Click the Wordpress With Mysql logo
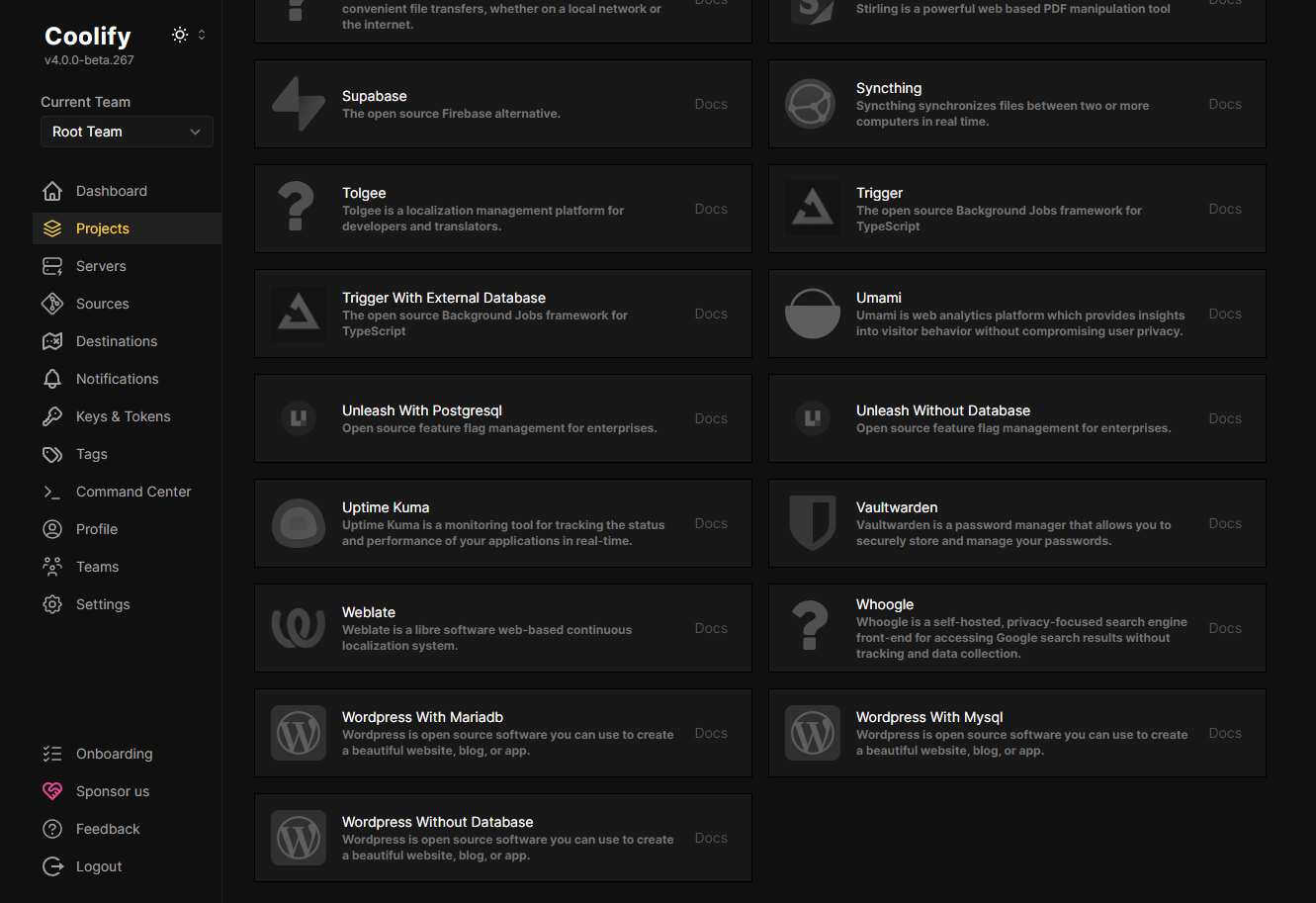This screenshot has height=903, width=1316. pyautogui.click(x=812, y=733)
